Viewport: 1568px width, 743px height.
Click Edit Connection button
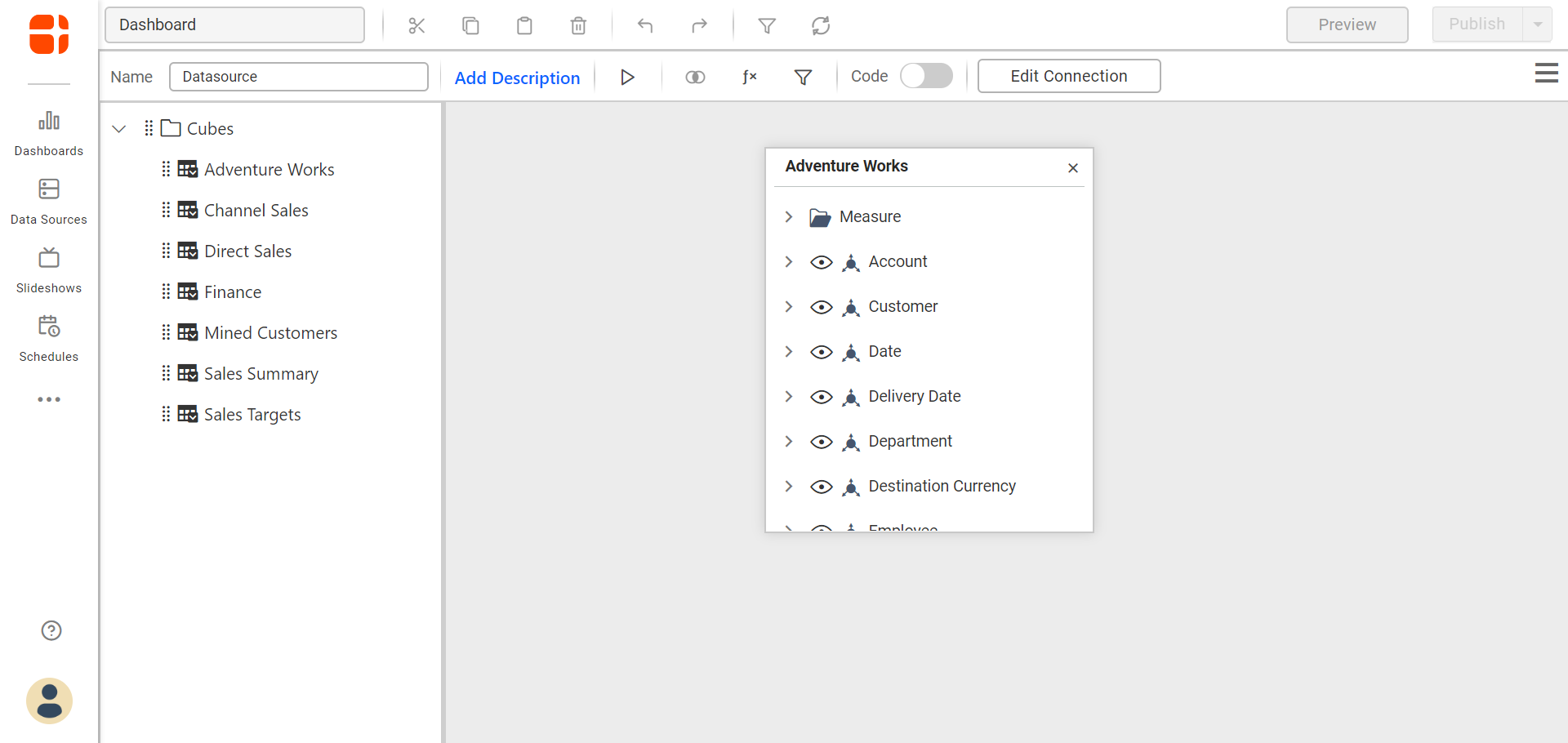coord(1068,76)
